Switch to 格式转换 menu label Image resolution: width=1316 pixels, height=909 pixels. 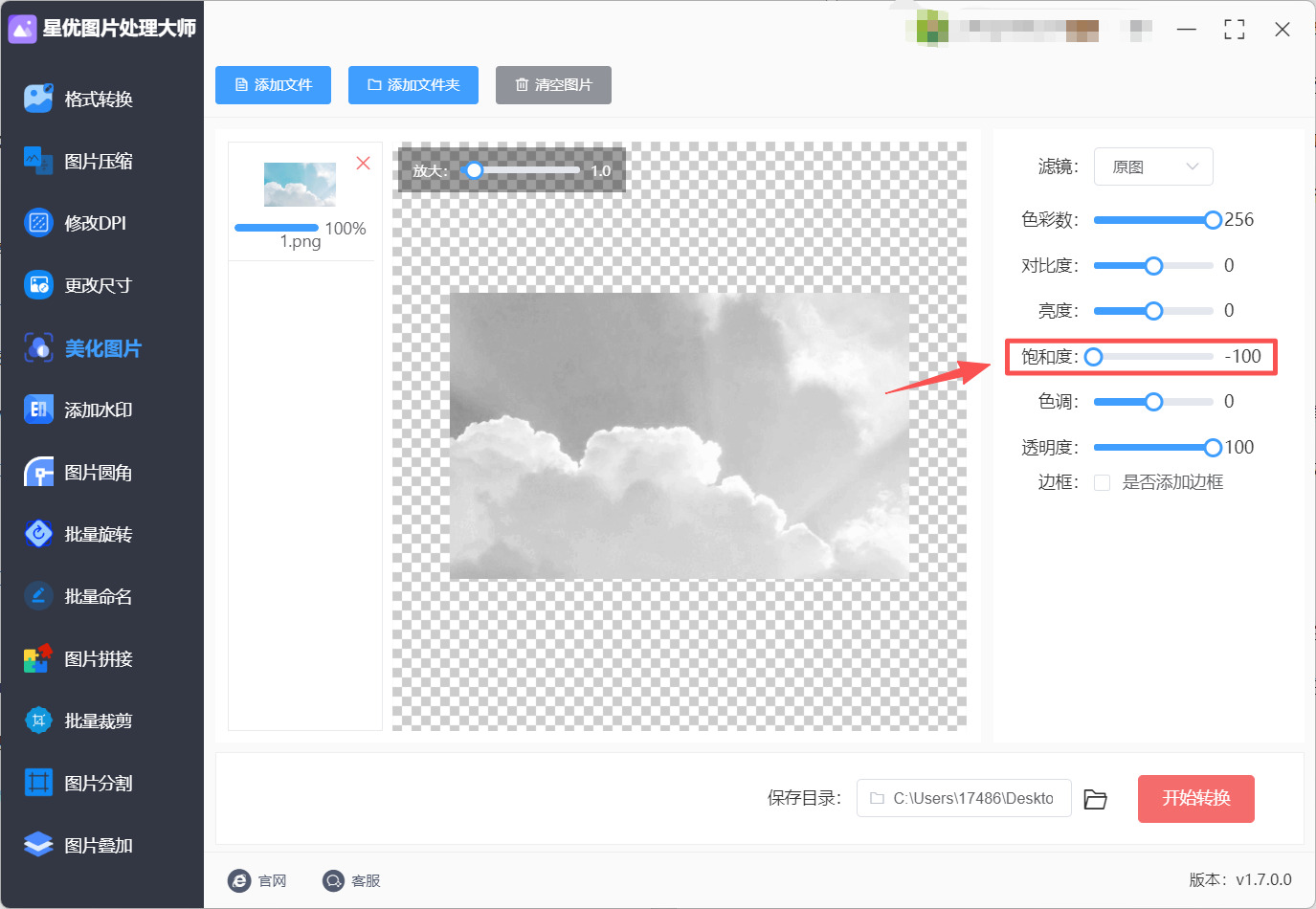99,99
